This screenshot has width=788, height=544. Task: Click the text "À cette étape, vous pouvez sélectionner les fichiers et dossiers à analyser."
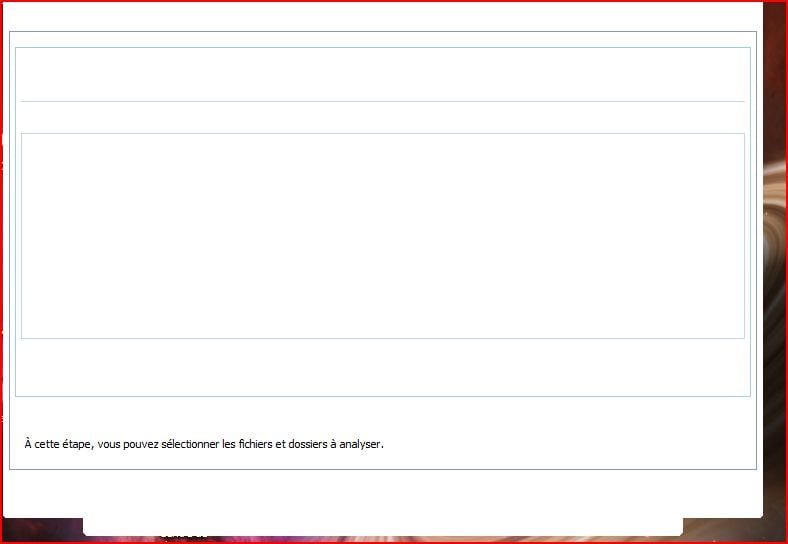[204, 444]
